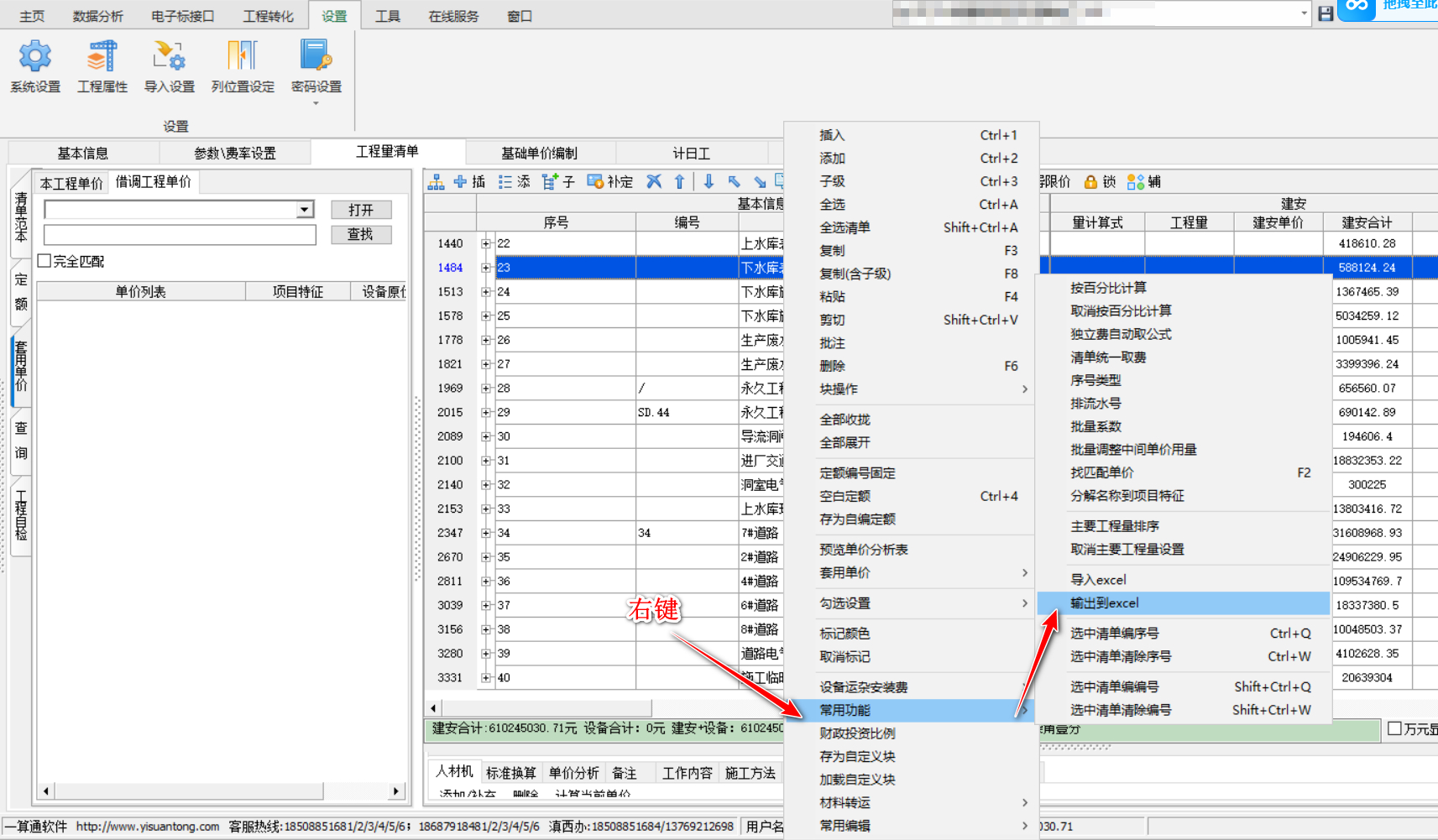Open the 参数\费率设置 tab
Image resolution: width=1438 pixels, height=840 pixels.
click(235, 153)
